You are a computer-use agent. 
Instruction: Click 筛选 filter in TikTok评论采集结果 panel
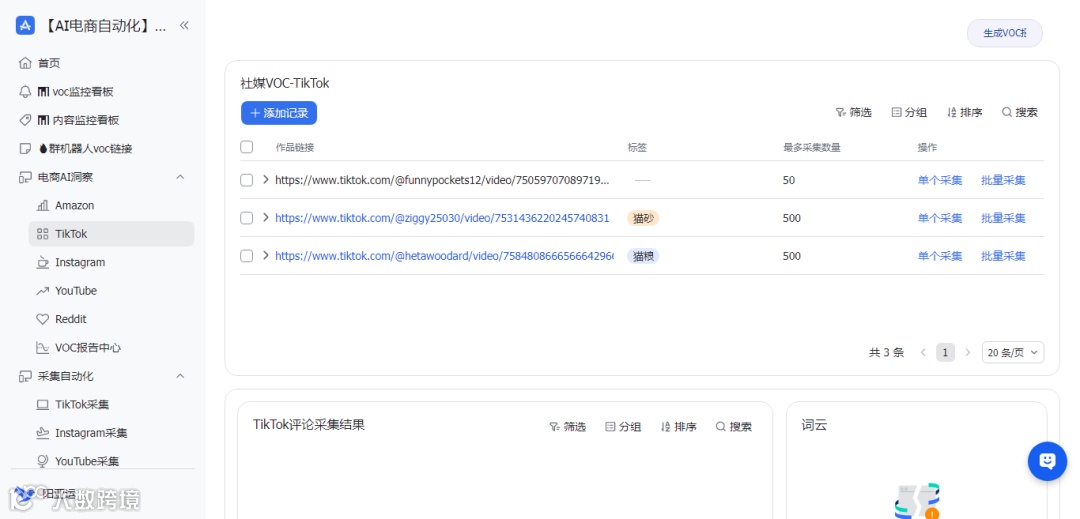568,427
